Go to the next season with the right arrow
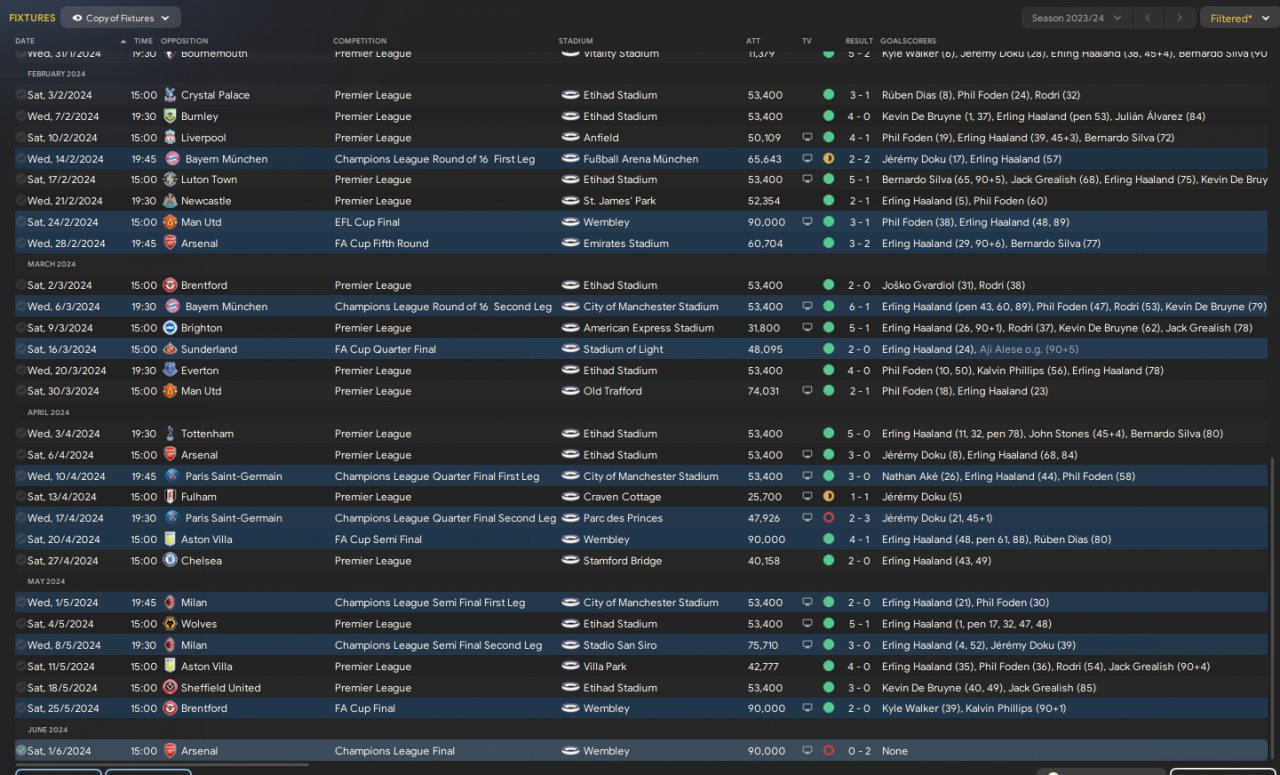The image size is (1280, 775). click(x=1181, y=18)
